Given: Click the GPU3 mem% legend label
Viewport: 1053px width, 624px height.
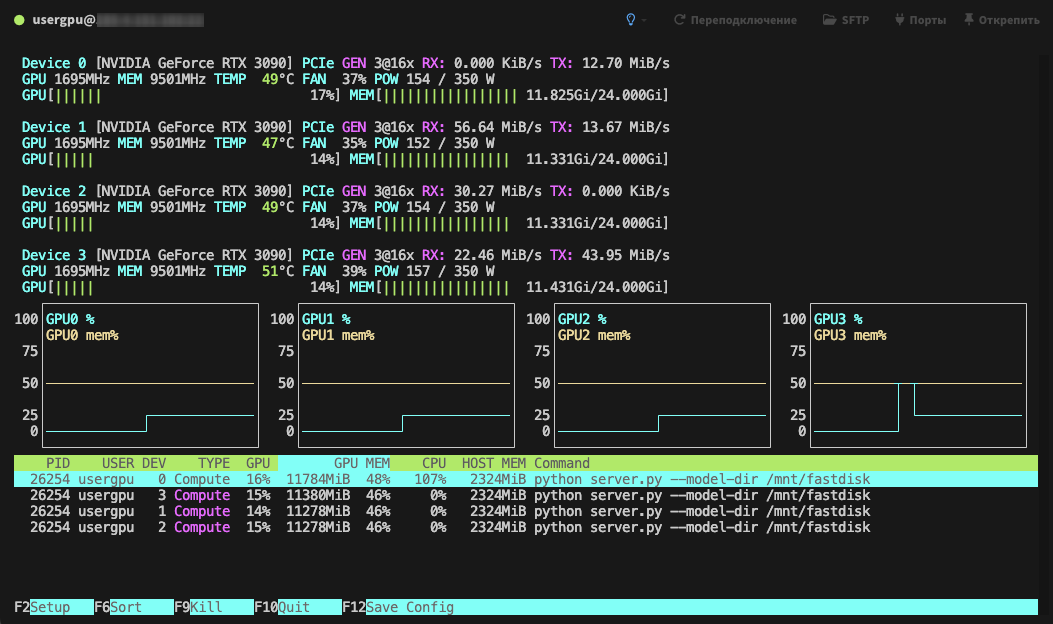Looking at the screenshot, I should coord(850,336).
